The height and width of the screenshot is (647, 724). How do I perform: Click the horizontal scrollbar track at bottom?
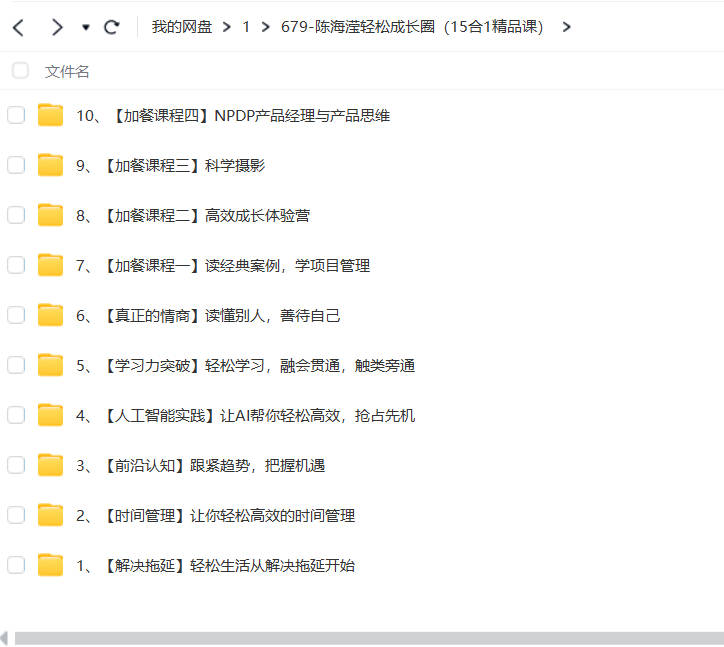(369, 638)
